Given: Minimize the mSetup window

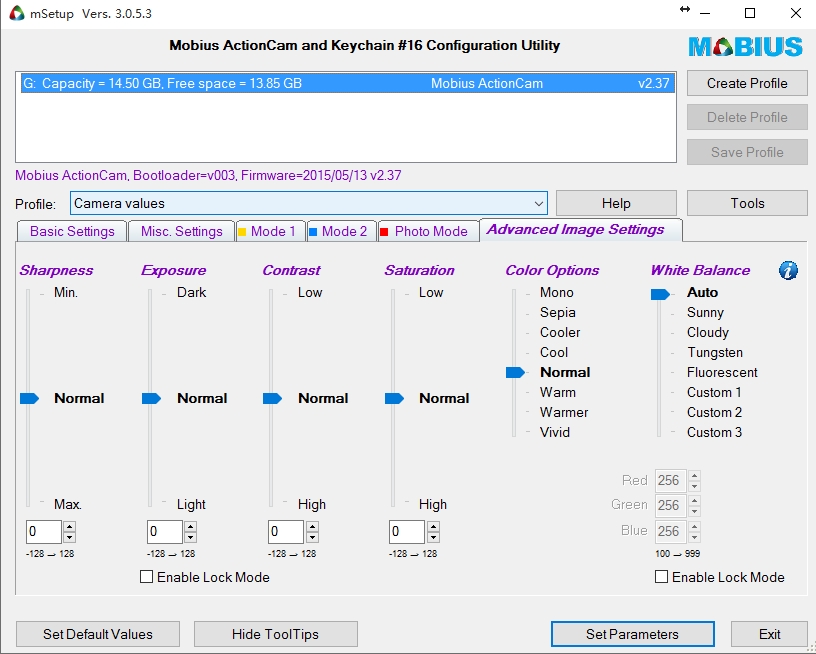Looking at the screenshot, I should point(705,14).
